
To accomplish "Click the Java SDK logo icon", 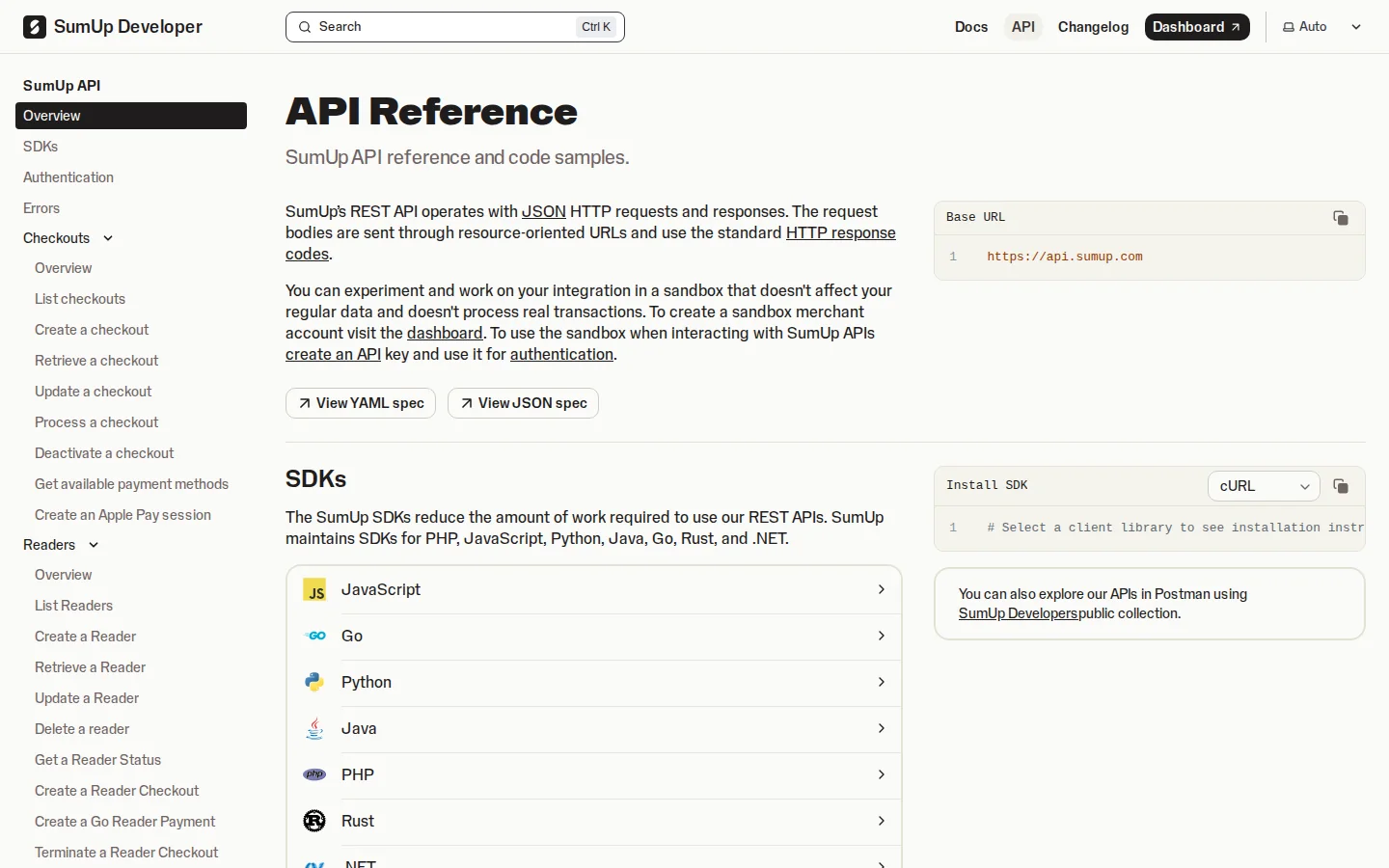I will click(314, 729).
